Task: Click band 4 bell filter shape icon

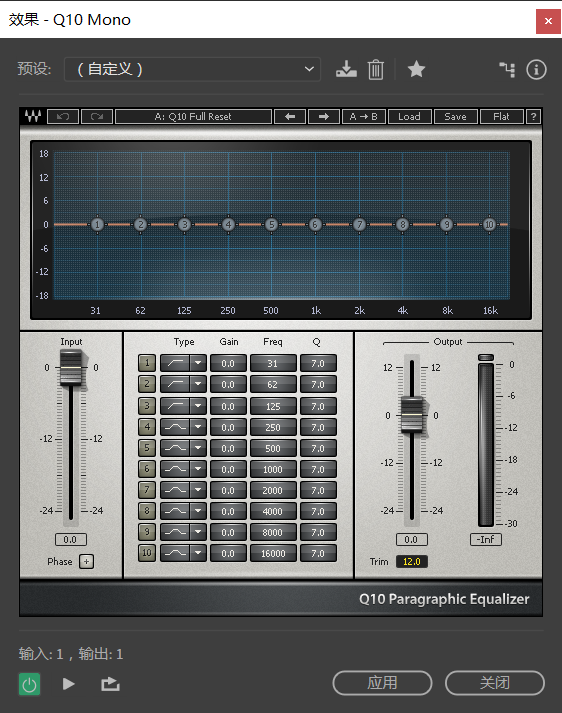Action: [176, 427]
